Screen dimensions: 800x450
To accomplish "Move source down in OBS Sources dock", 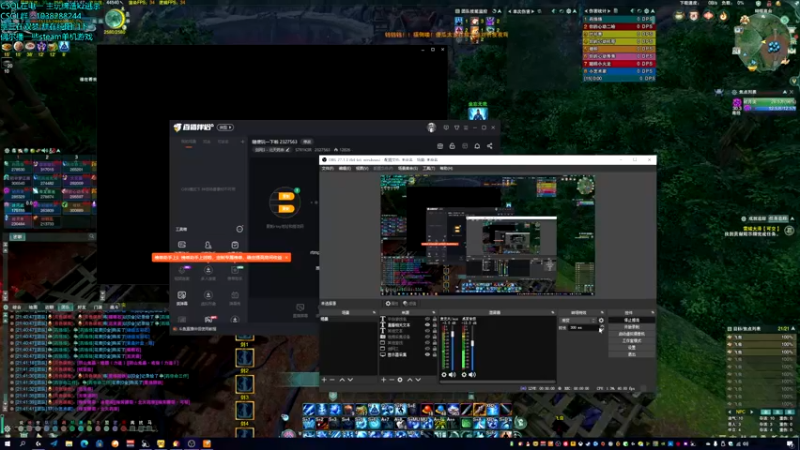I will click(418, 380).
